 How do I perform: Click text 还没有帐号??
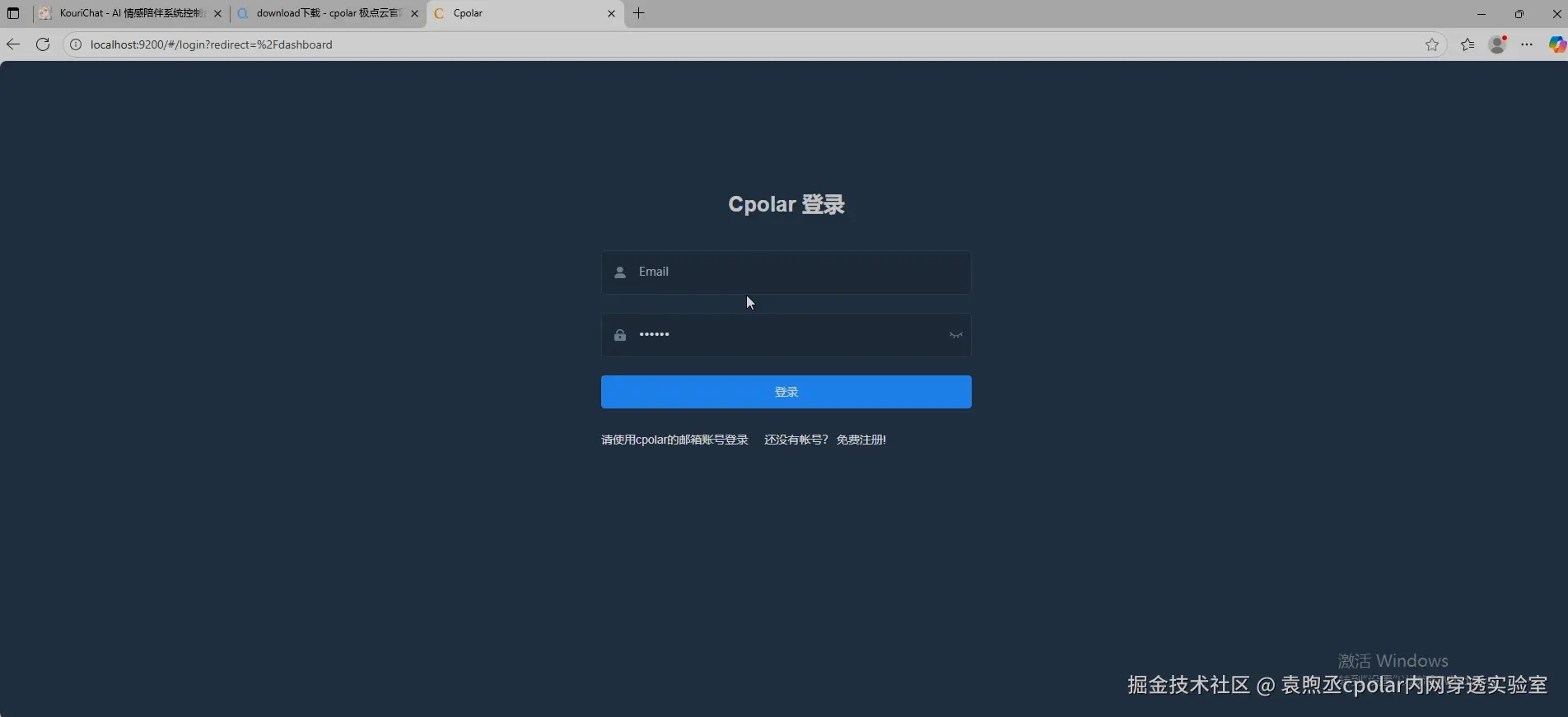(x=796, y=440)
